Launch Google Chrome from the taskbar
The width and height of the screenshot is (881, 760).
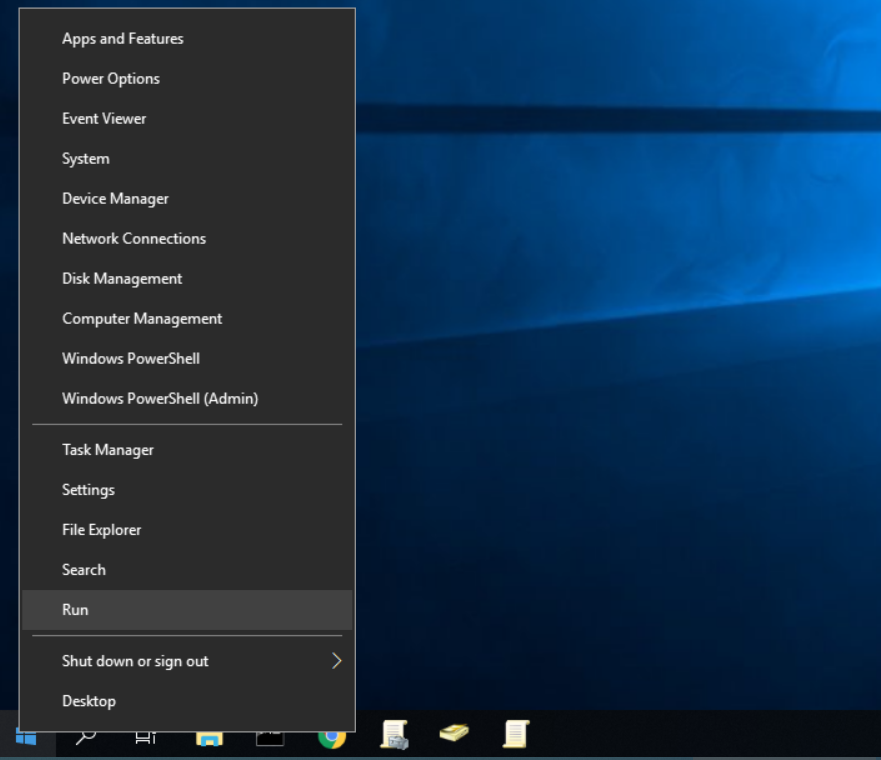tap(331, 738)
